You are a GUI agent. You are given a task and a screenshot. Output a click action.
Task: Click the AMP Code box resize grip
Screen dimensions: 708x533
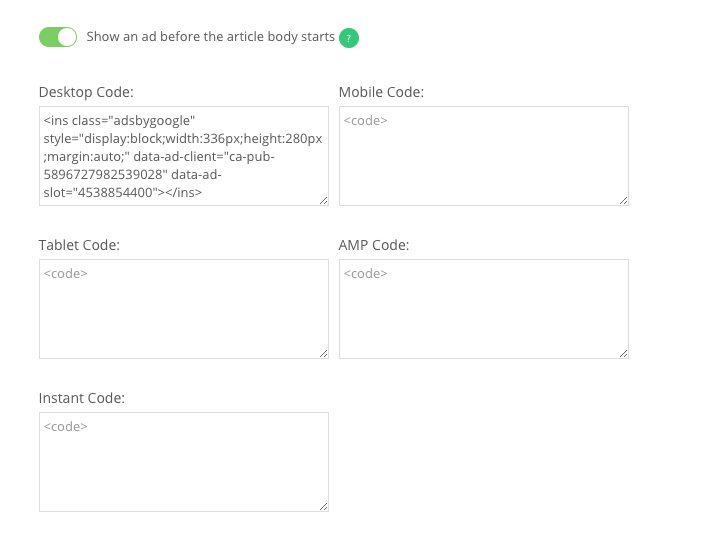click(623, 354)
